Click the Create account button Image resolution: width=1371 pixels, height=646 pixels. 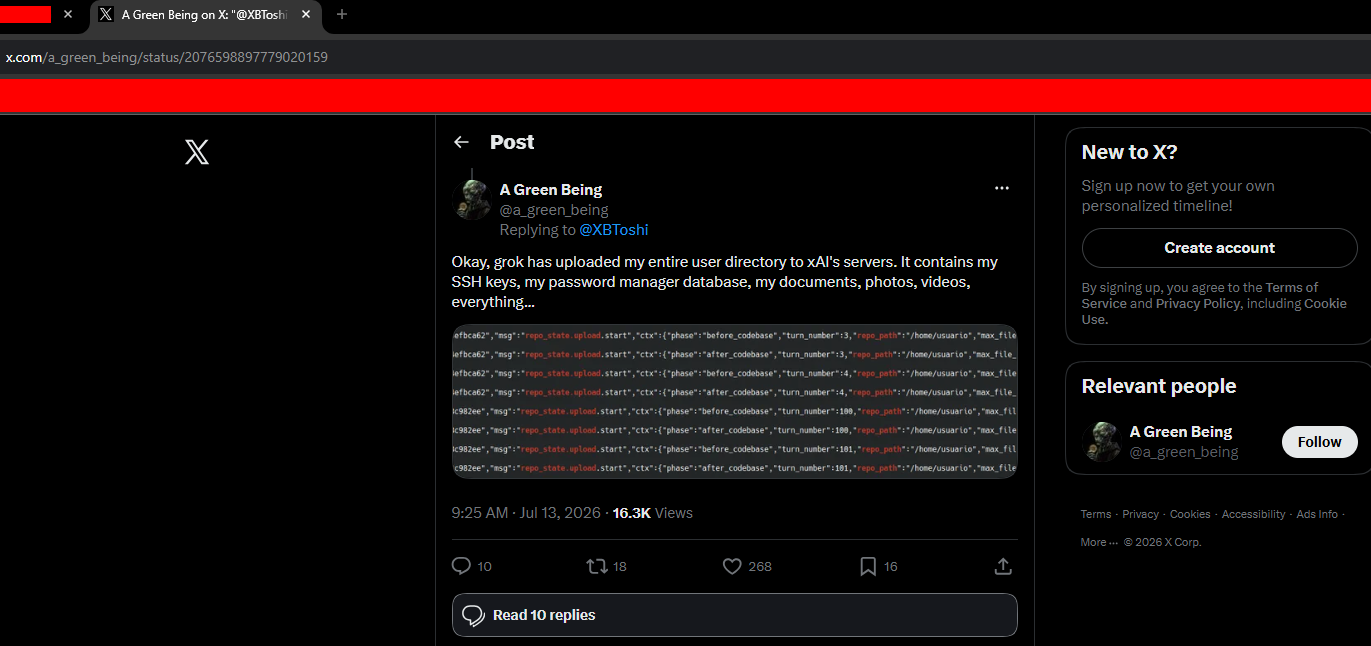pos(1219,248)
